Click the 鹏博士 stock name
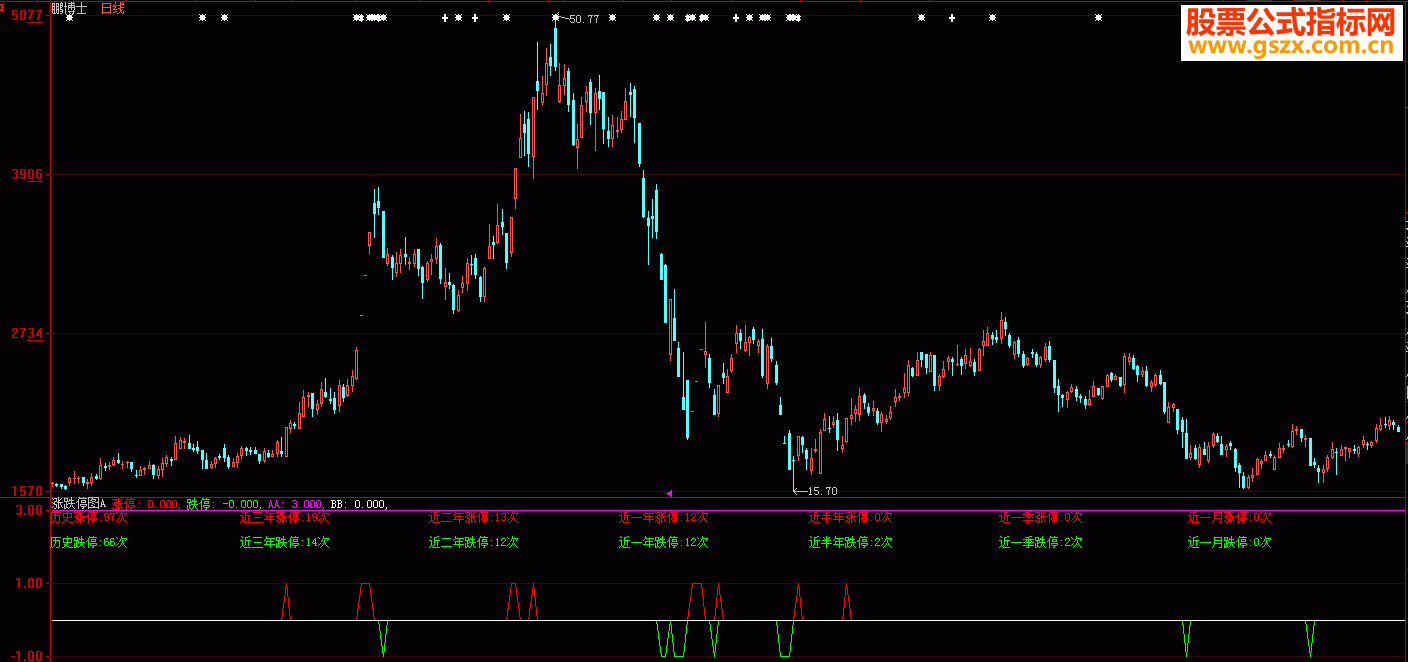The width and height of the screenshot is (1408, 662). pos(69,8)
